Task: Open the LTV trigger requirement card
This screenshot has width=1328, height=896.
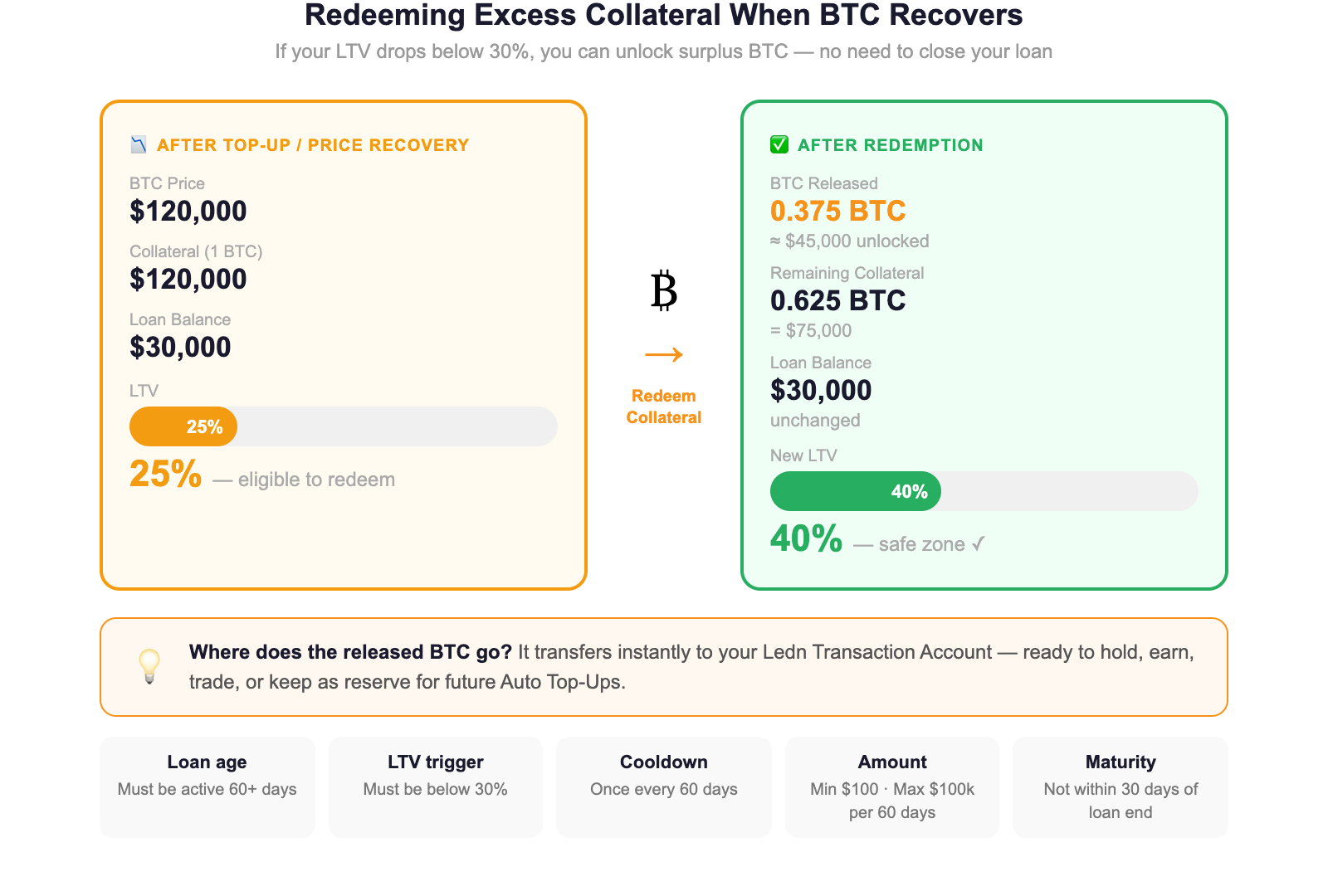Action: tap(436, 786)
